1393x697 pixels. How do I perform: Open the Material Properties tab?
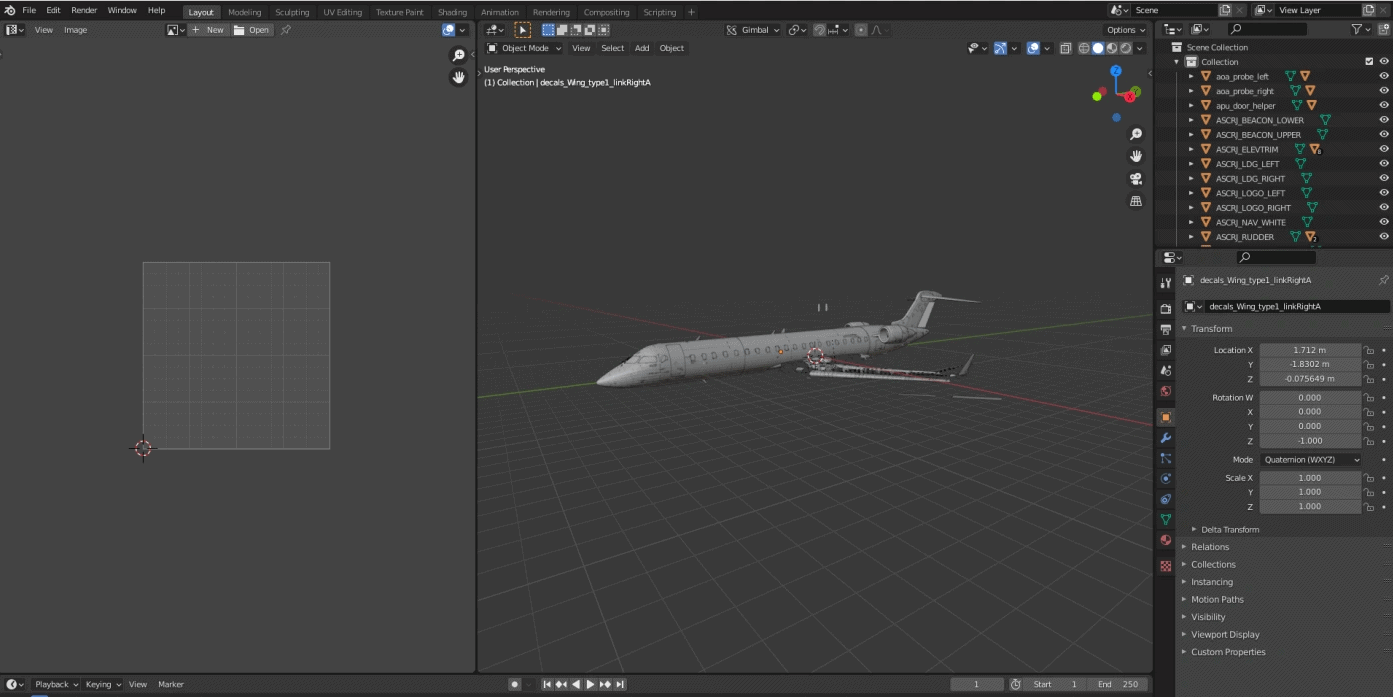1165,540
